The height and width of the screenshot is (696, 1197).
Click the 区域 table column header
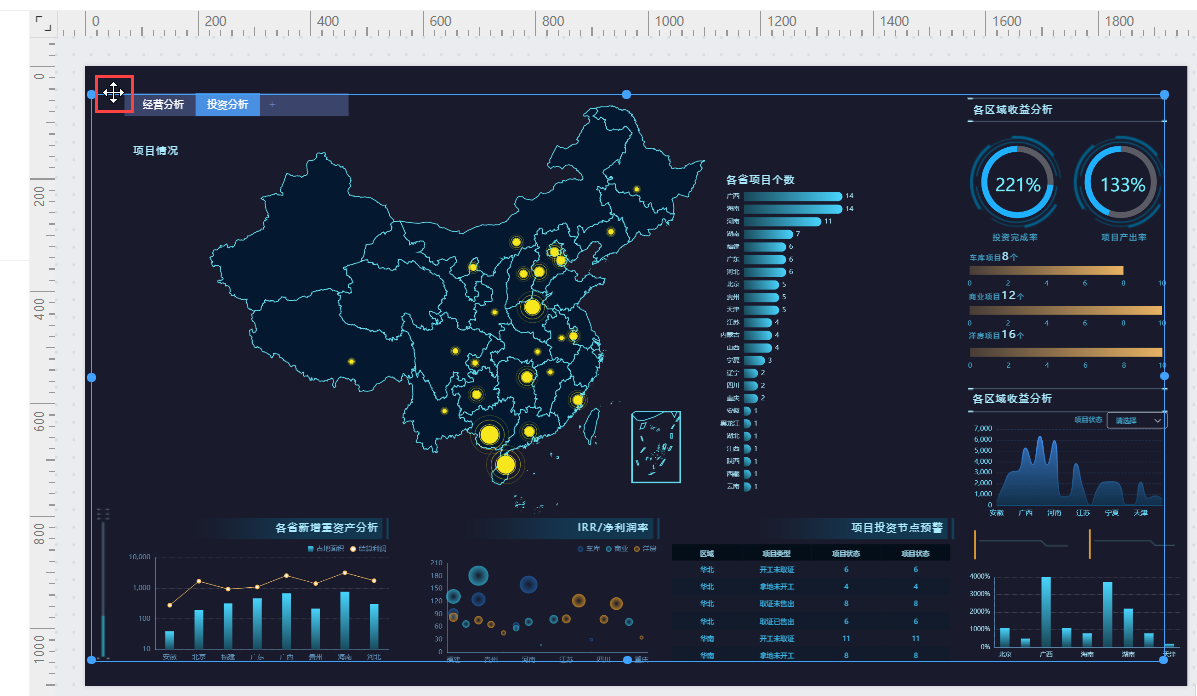707,553
